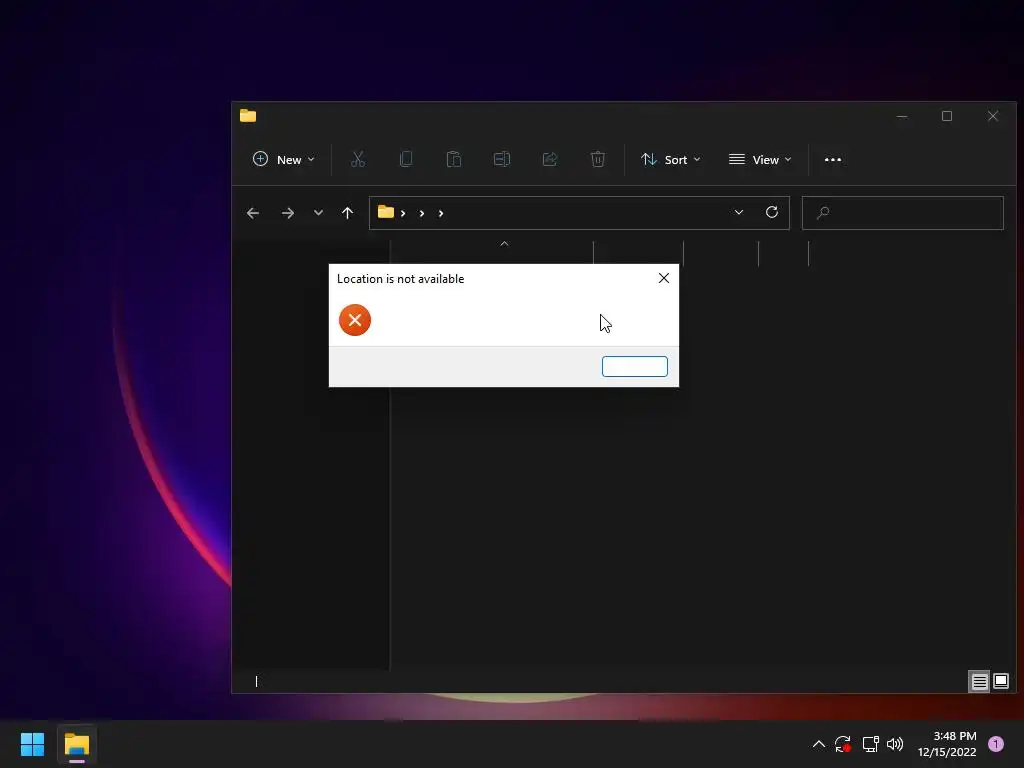Click the Cut scissors icon
Viewport: 1024px width, 768px height.
[x=358, y=159]
